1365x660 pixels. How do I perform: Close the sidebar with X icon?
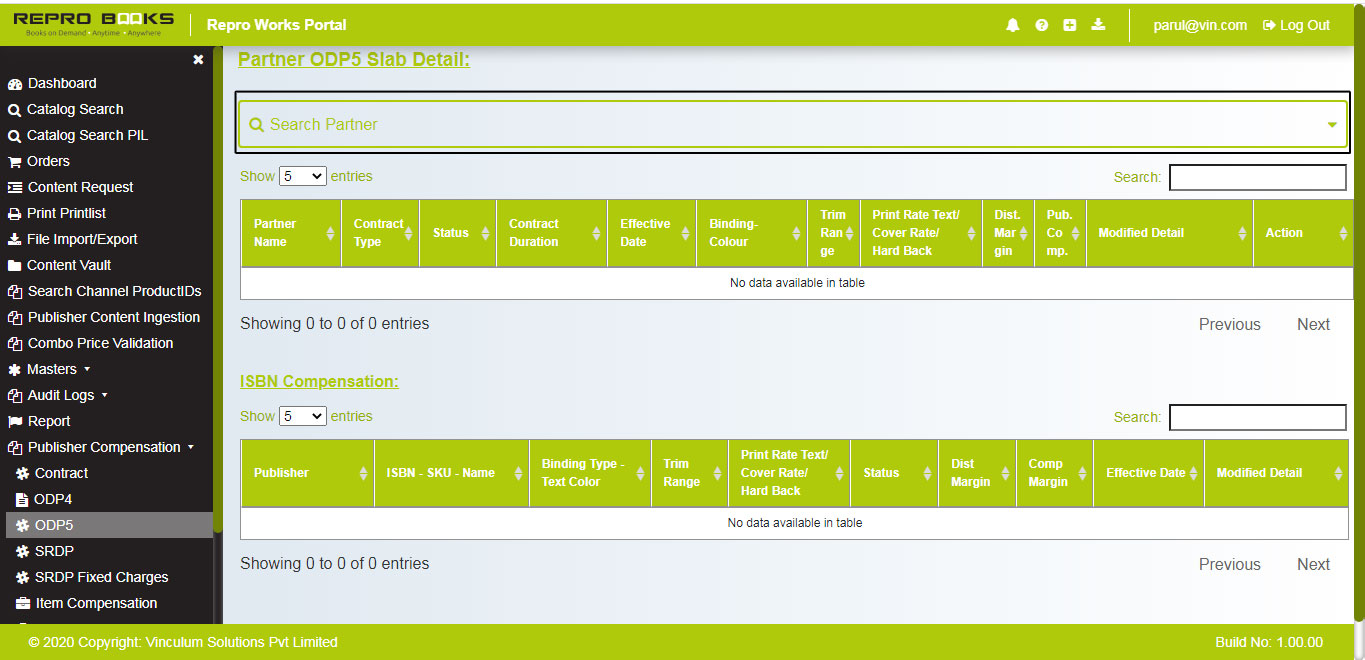(198, 60)
